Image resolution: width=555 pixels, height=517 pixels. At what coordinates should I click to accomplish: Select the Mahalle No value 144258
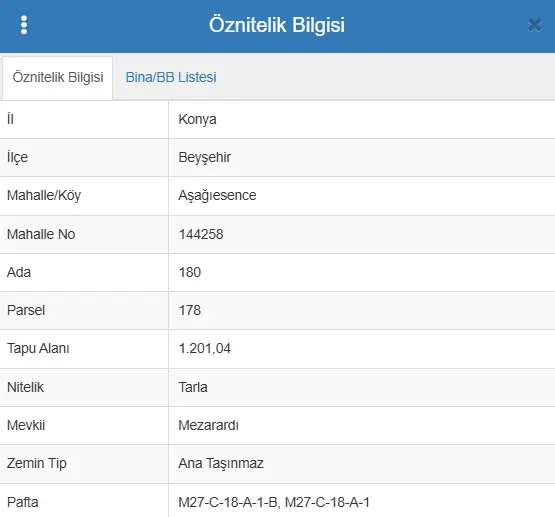[201, 234]
